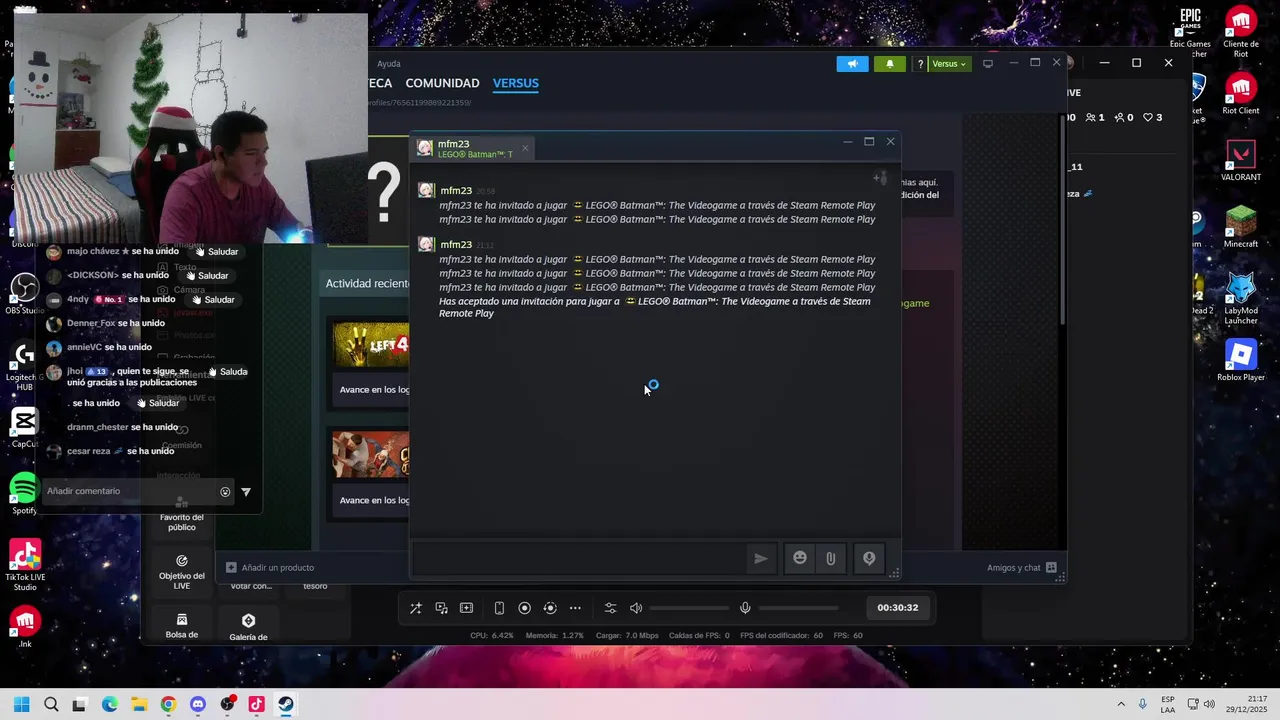Mute the speaker volume
Image resolution: width=1280 pixels, height=720 pixels.
coord(636,608)
